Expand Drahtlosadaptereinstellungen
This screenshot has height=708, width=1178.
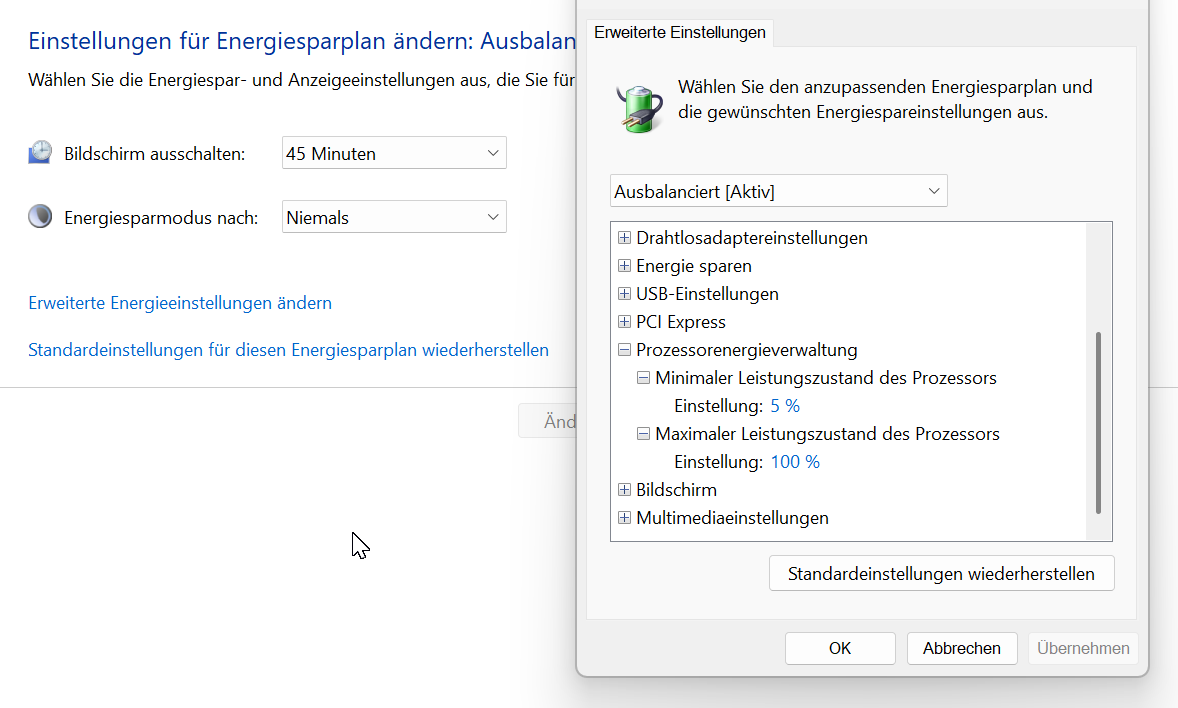[x=624, y=238]
